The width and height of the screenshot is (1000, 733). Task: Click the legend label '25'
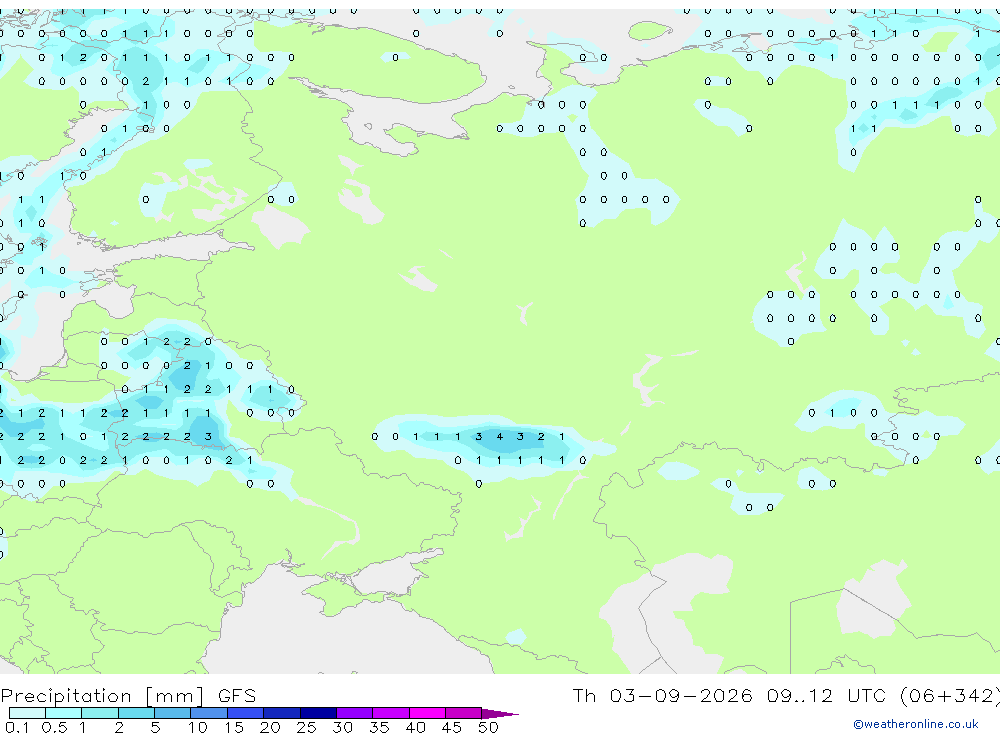[306, 727]
